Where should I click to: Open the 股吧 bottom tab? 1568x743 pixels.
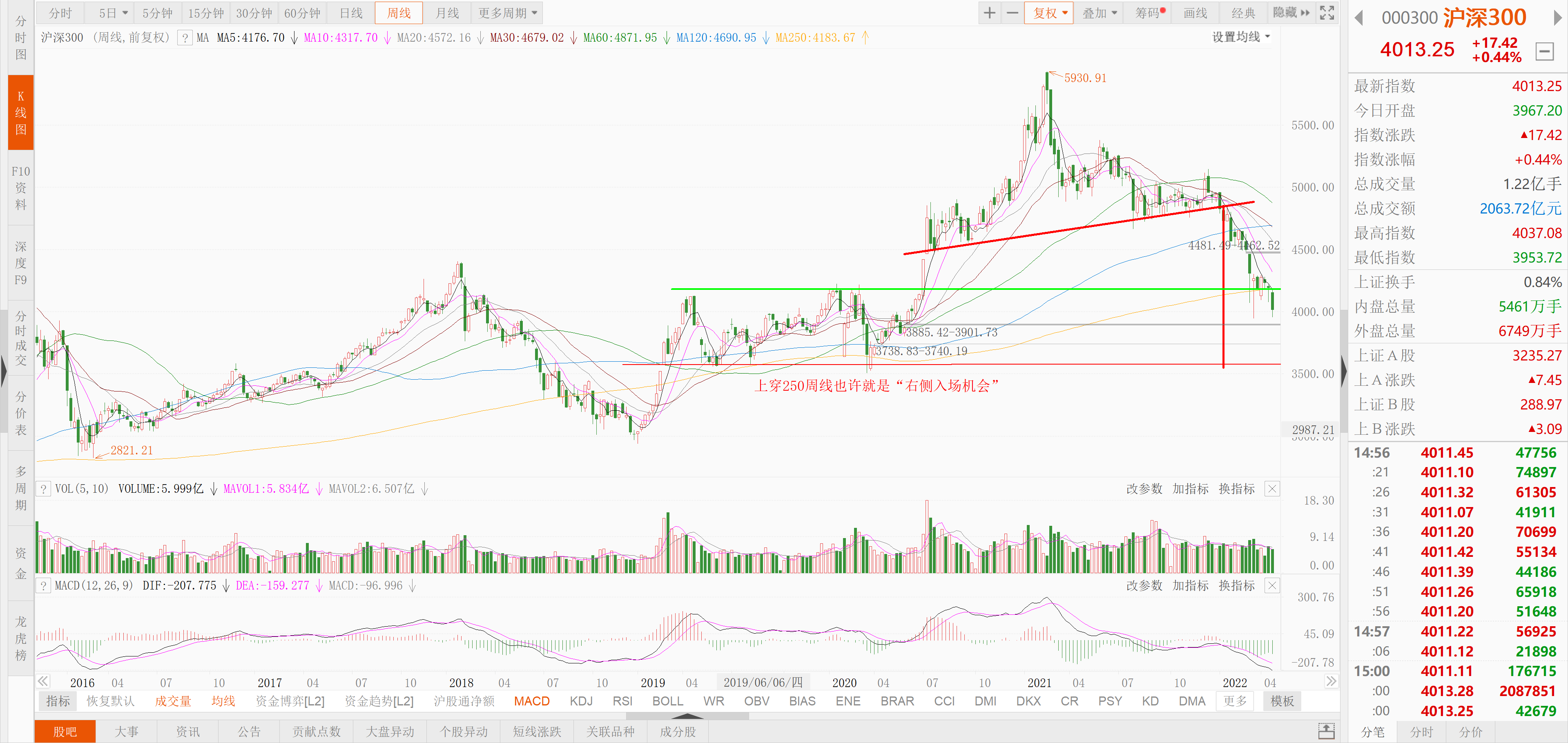click(x=65, y=732)
